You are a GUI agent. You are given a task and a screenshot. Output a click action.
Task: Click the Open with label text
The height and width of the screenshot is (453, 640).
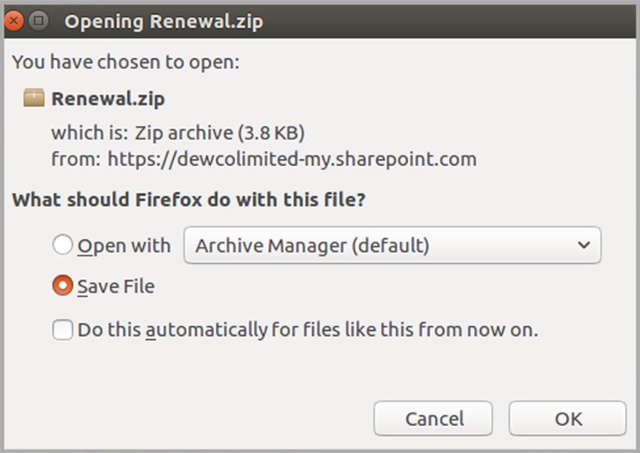pyautogui.click(x=124, y=246)
